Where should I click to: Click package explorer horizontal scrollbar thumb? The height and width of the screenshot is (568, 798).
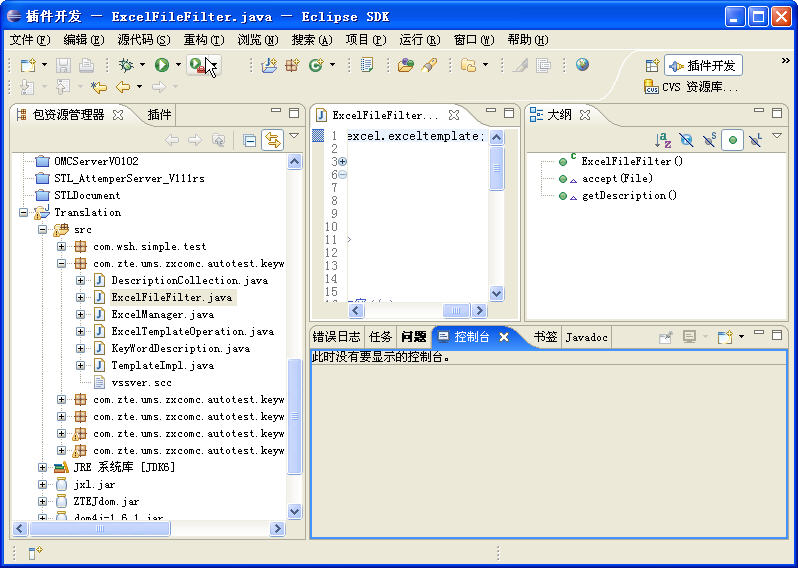100,528
